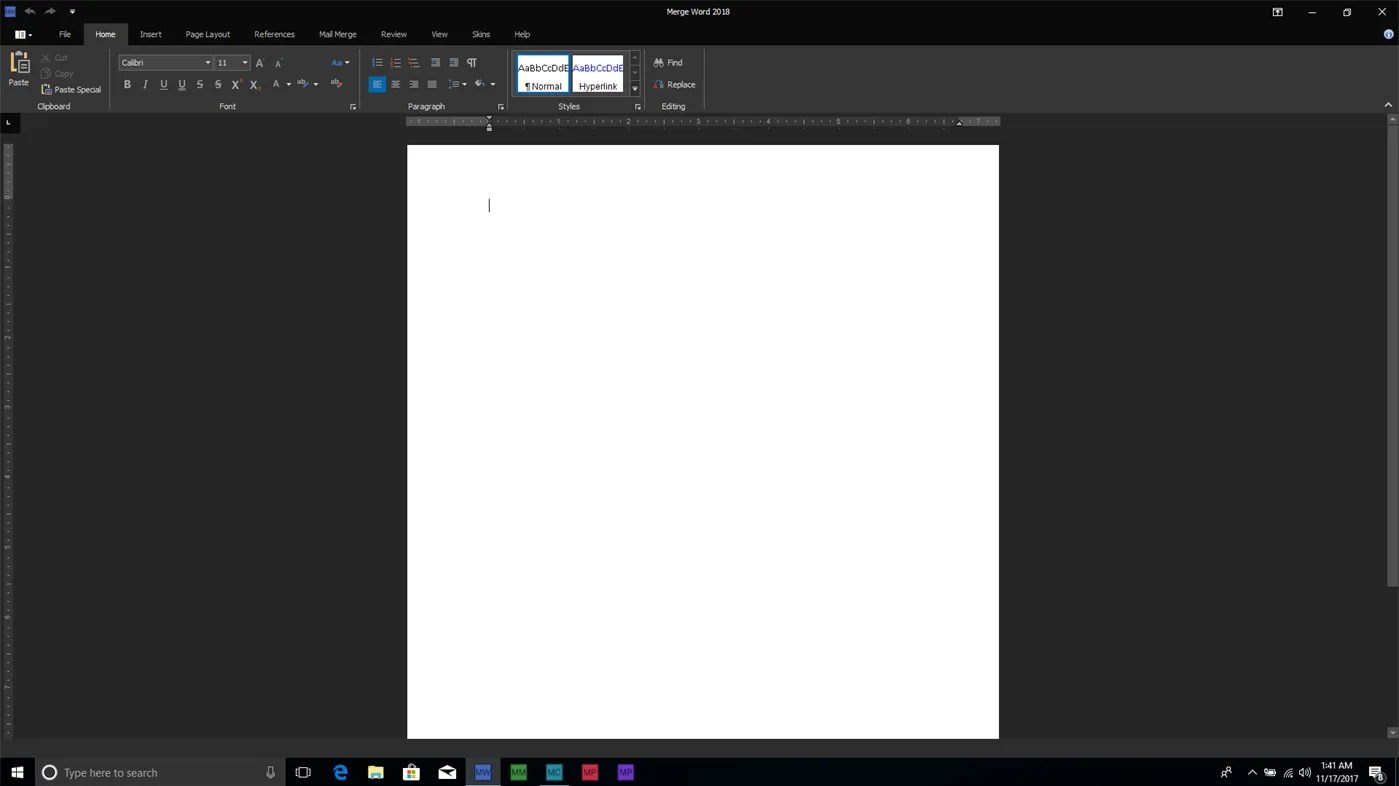Enable justify alignment
The height and width of the screenshot is (786, 1399).
tap(431, 84)
